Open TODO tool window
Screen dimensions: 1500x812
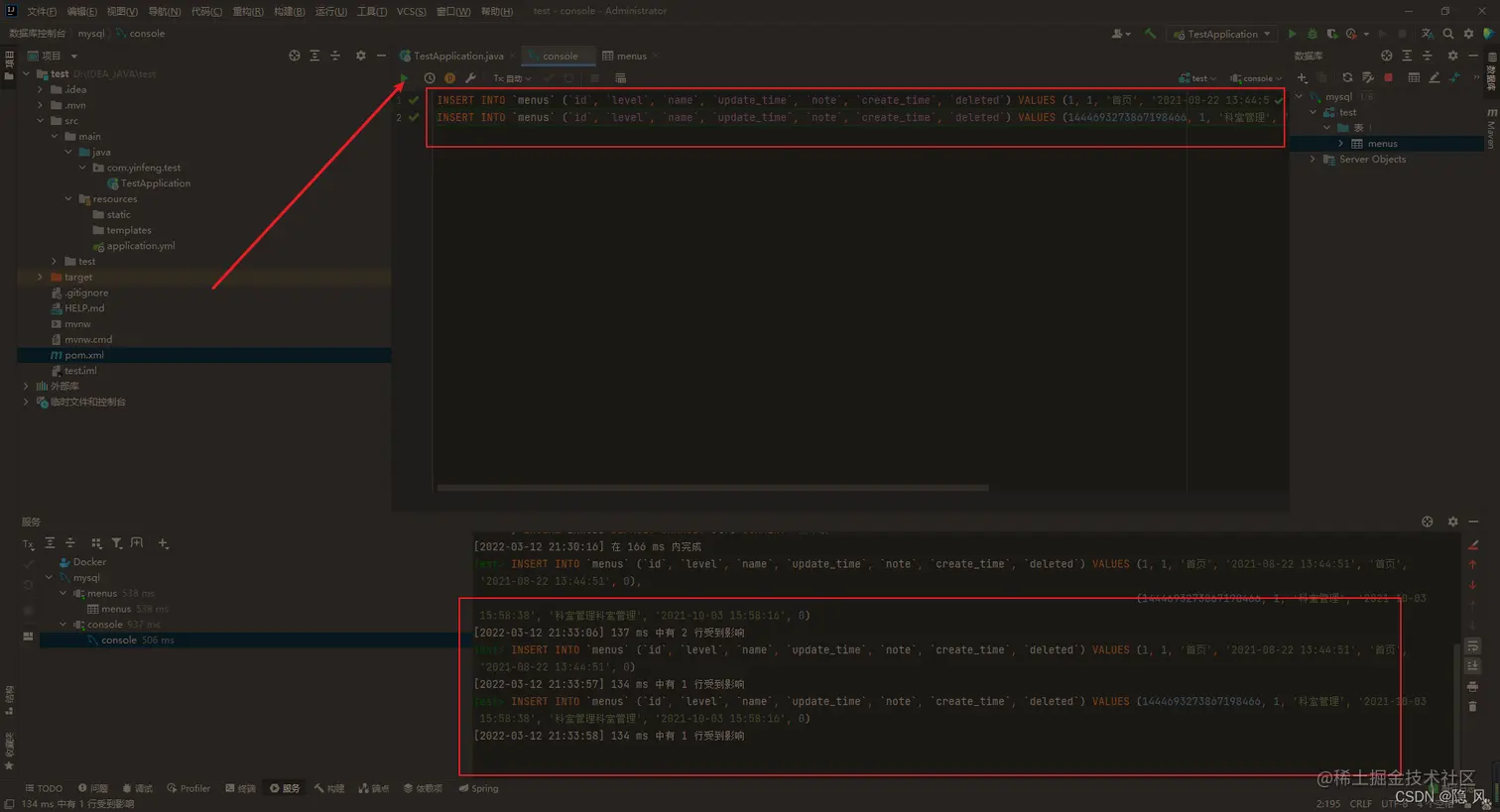click(x=44, y=789)
